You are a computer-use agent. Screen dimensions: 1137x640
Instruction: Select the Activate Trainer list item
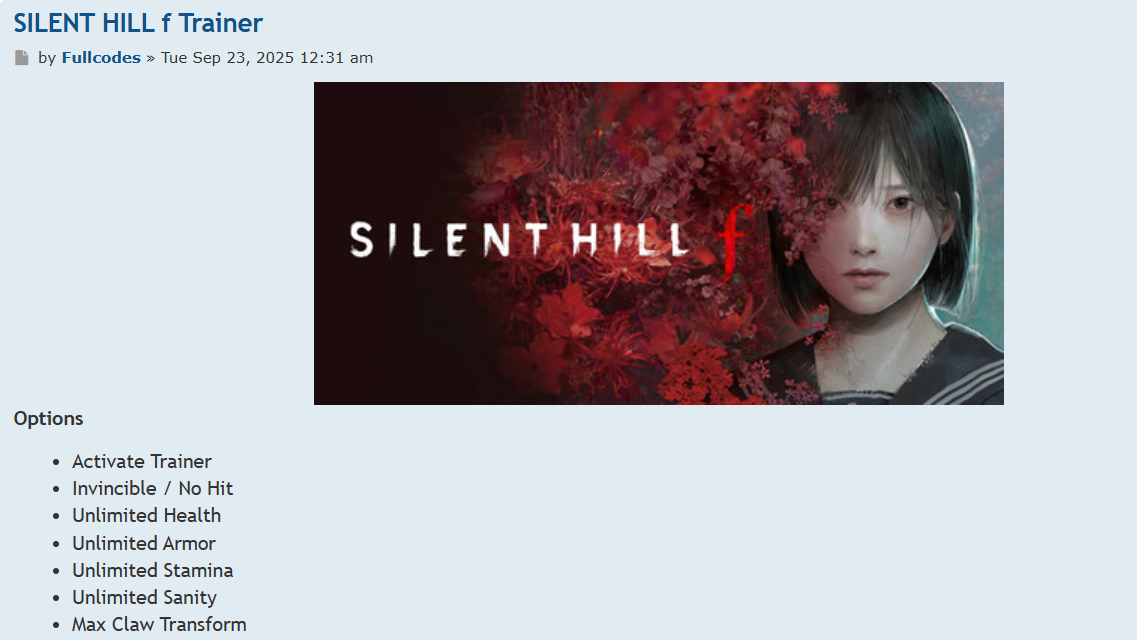tap(141, 462)
